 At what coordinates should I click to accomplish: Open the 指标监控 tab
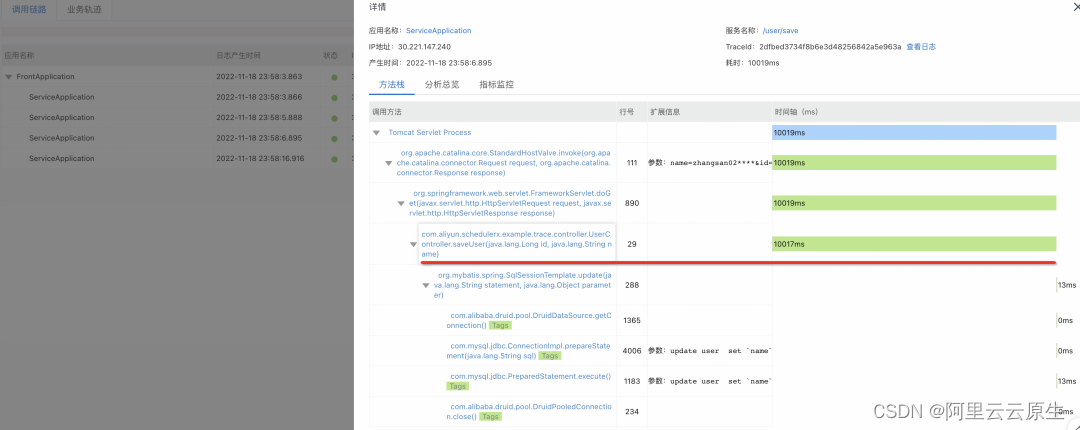tap(497, 85)
